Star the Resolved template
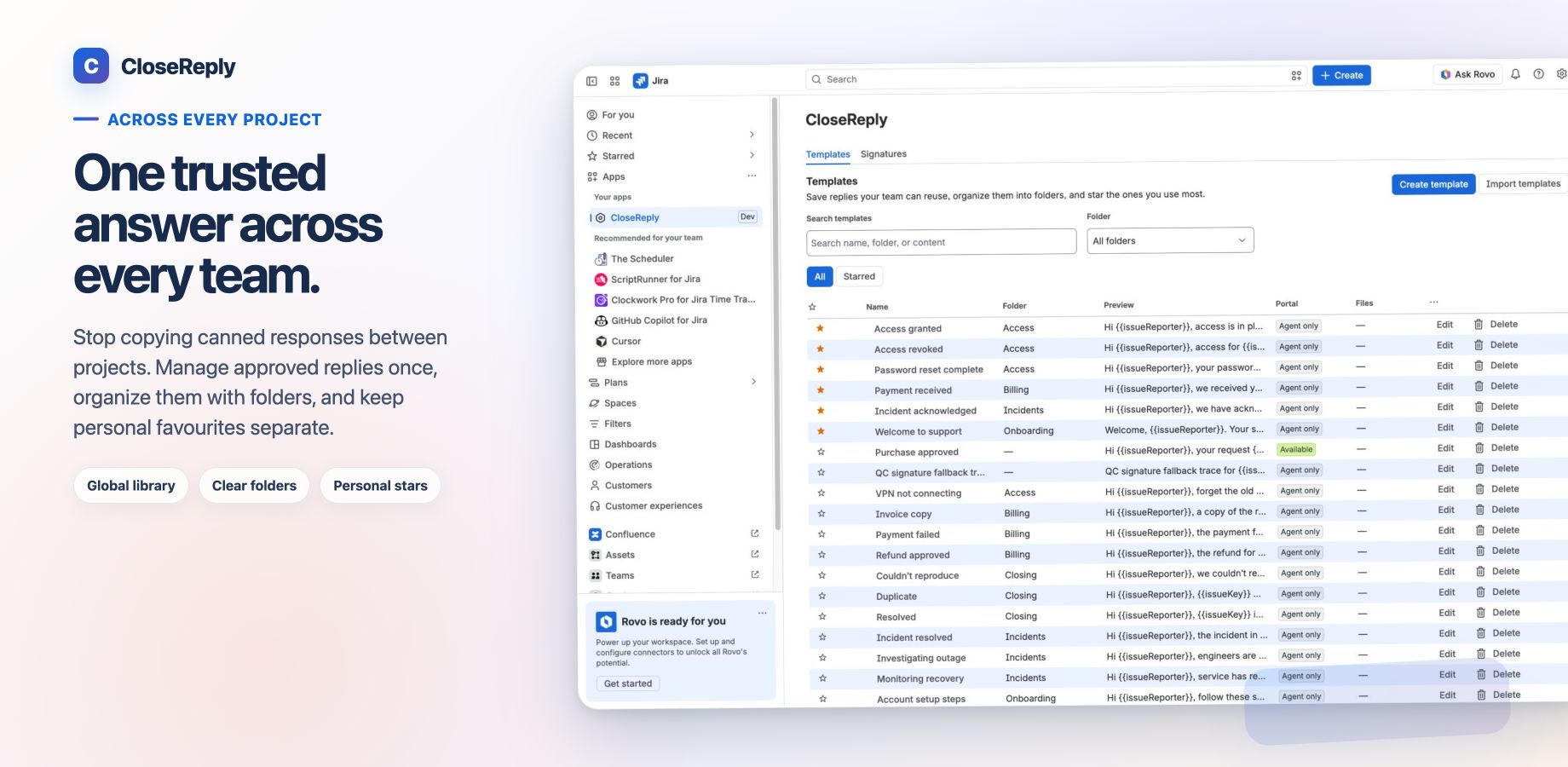 point(822,616)
